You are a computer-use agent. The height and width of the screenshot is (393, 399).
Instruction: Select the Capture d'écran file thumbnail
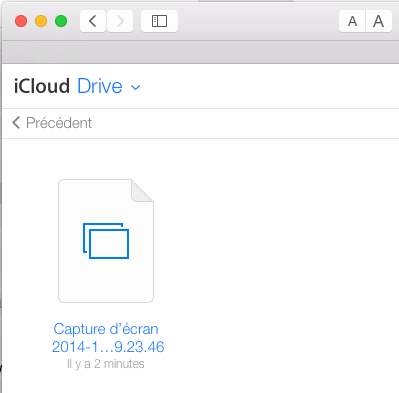(106, 241)
